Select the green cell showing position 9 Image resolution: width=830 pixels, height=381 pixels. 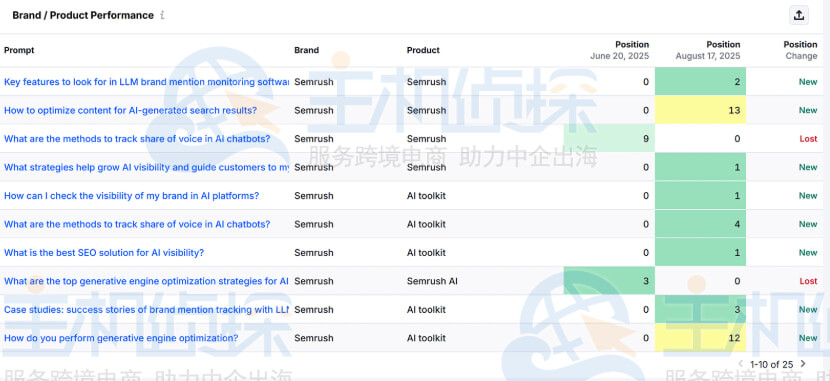[x=609, y=139]
